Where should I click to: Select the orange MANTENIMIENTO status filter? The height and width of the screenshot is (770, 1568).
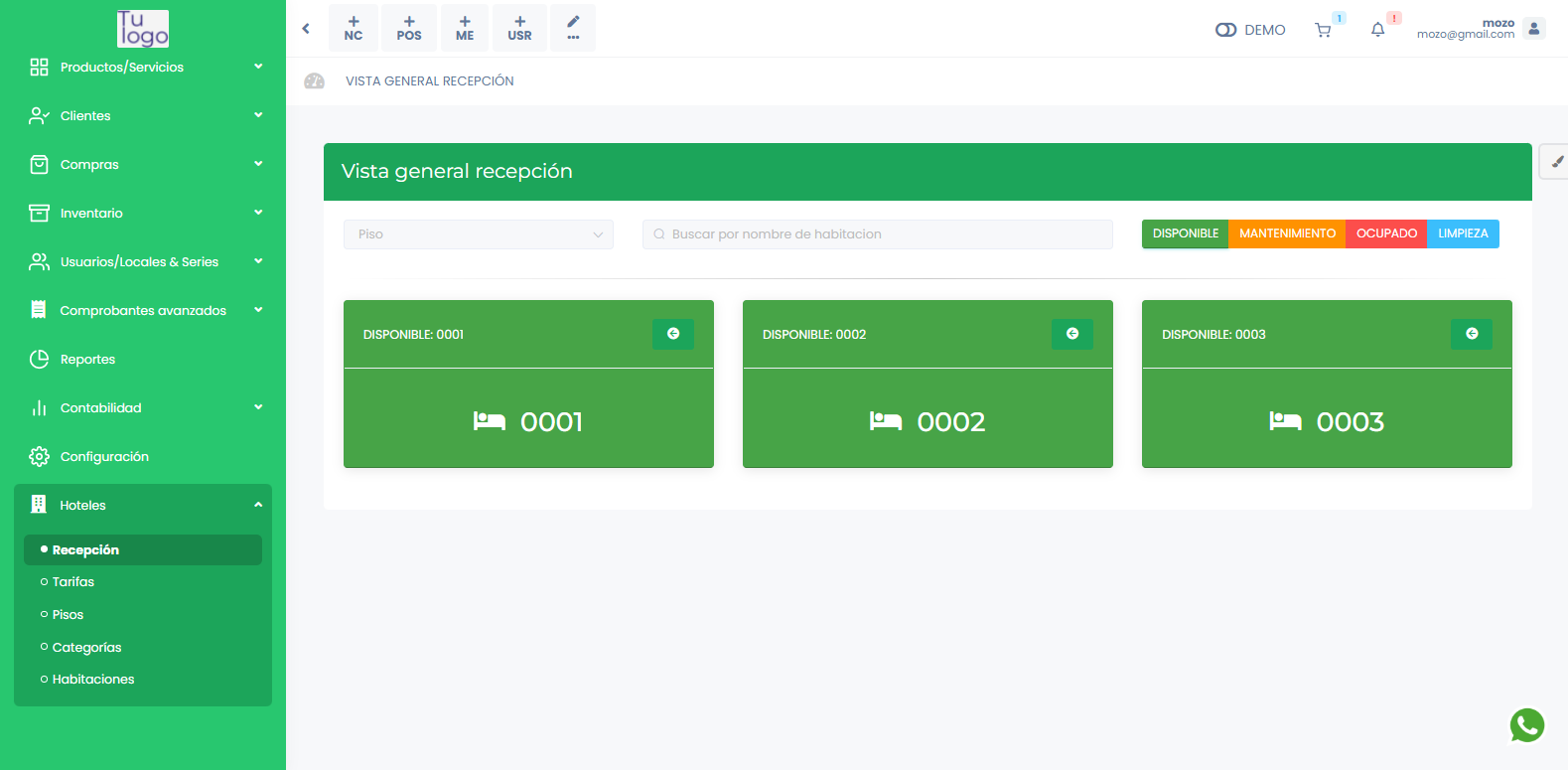pos(1287,233)
